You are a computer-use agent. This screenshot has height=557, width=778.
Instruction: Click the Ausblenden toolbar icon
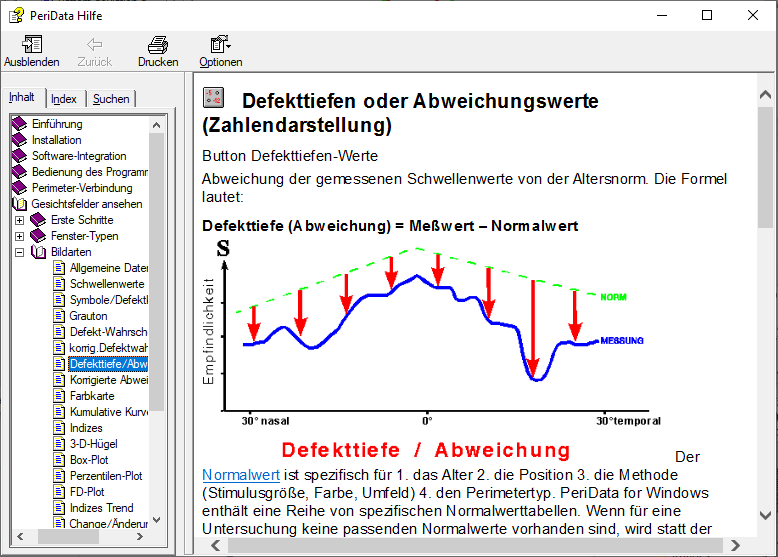point(32,45)
